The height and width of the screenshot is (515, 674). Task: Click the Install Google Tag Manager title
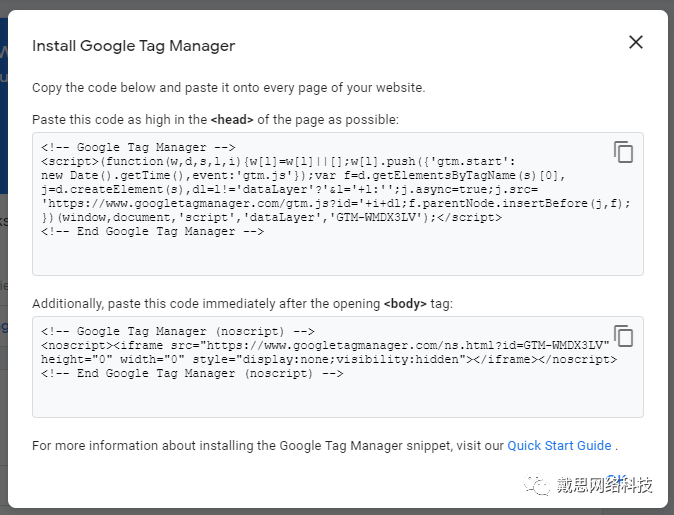pos(133,46)
